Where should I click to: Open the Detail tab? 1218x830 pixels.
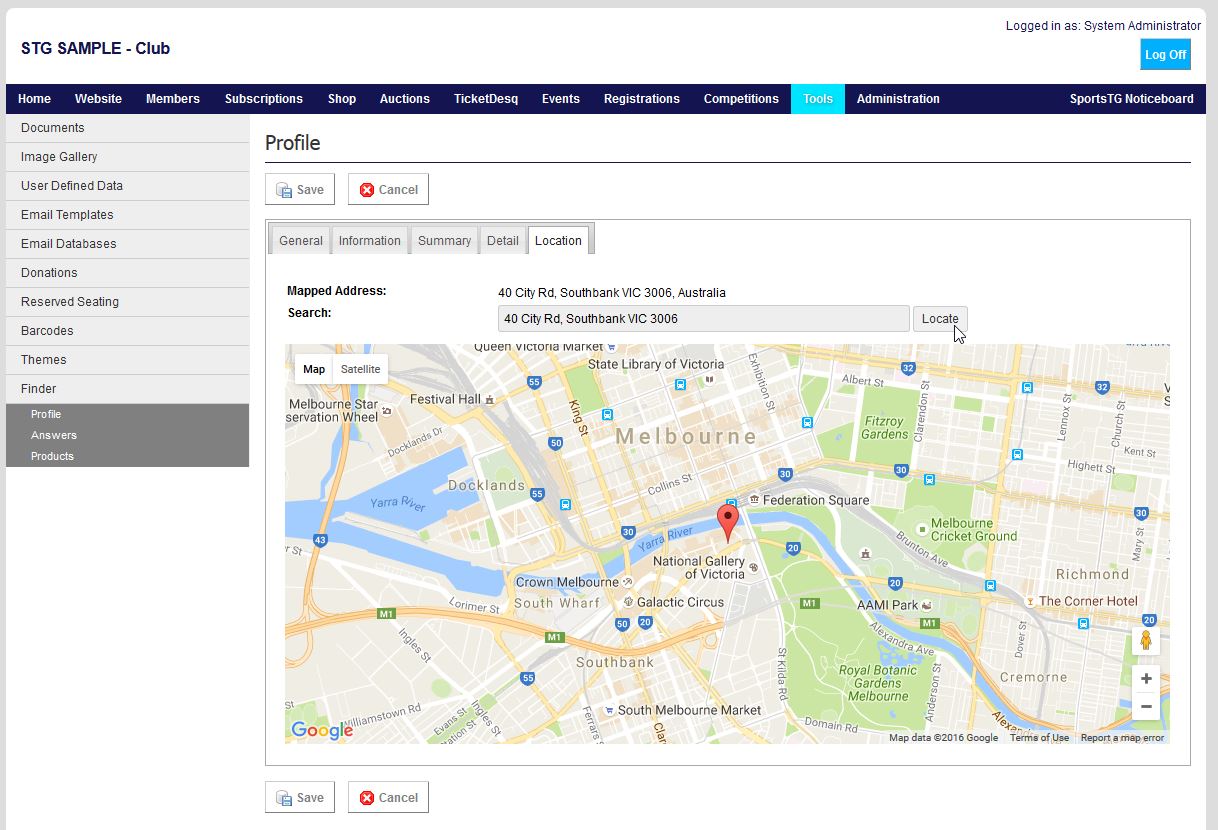click(502, 240)
